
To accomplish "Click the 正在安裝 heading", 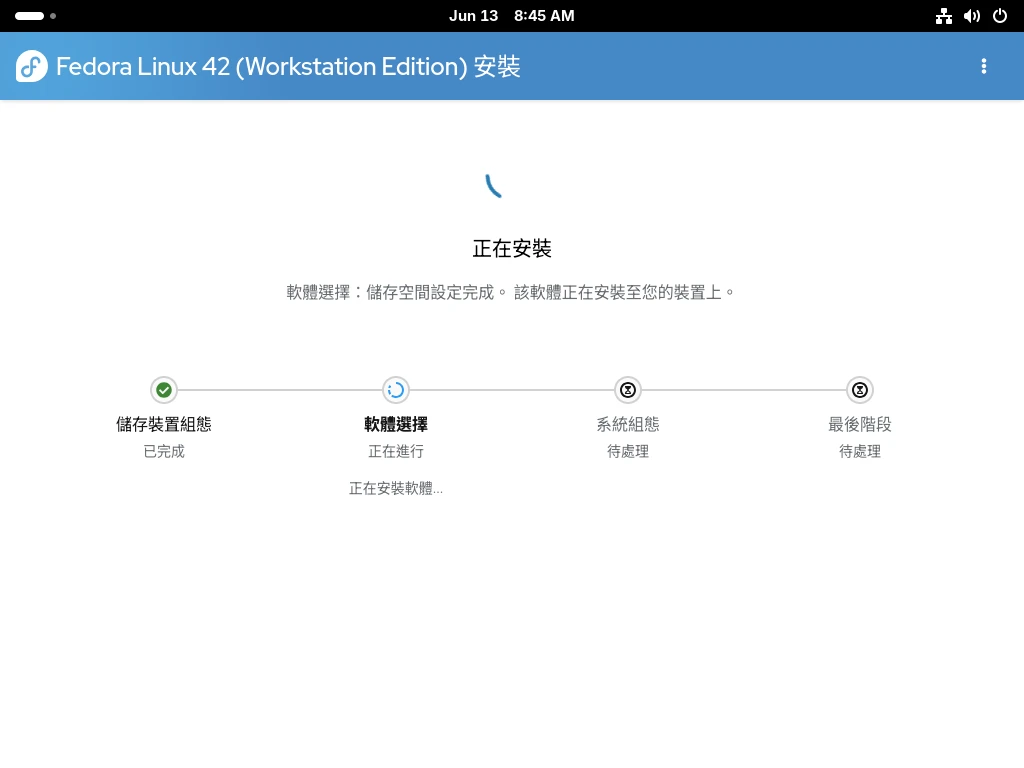I will [x=512, y=248].
